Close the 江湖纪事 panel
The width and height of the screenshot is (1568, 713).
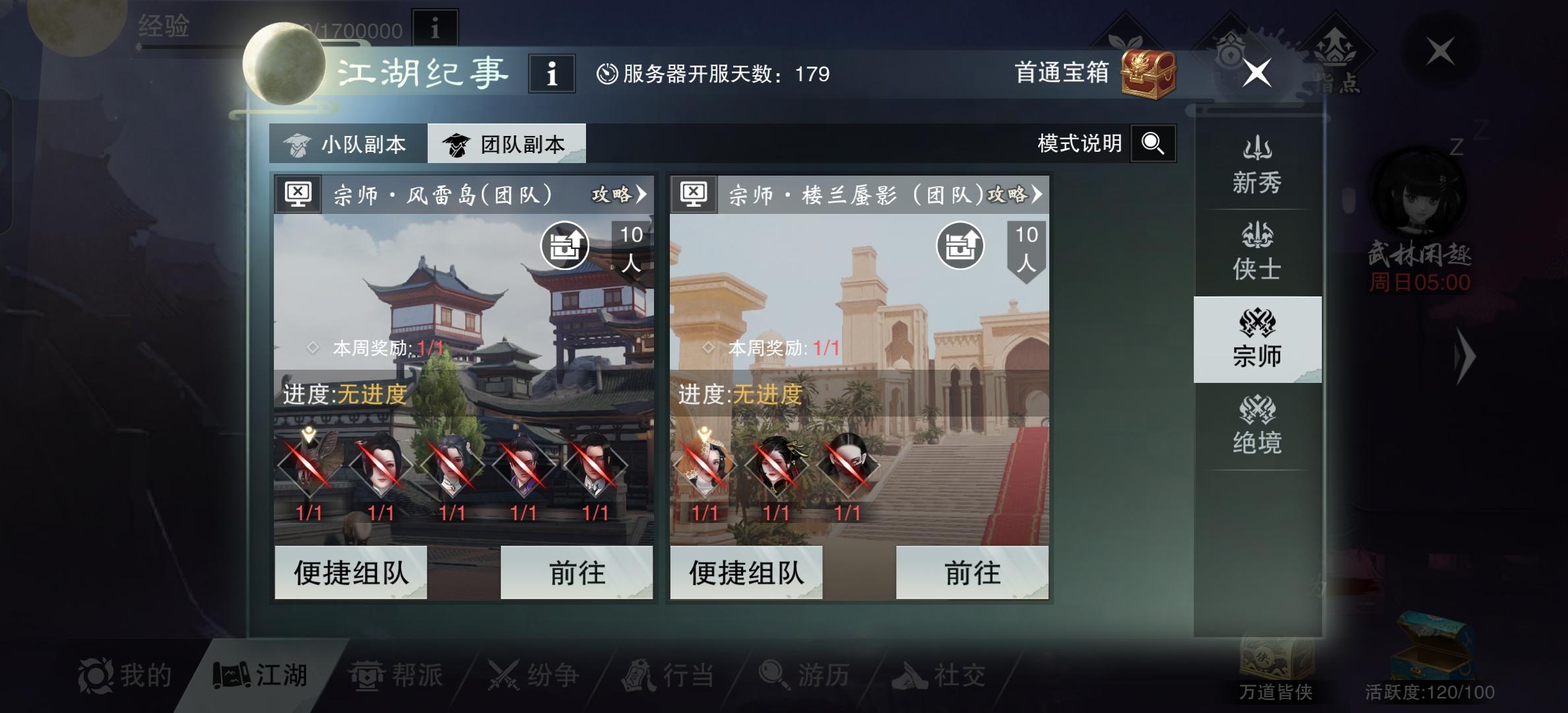1257,73
